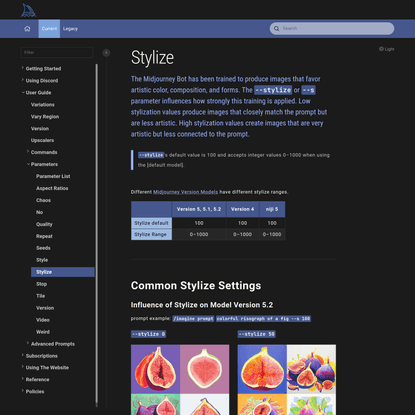Open the Vary Region page
Image resolution: width=415 pixels, height=415 pixels.
click(x=45, y=117)
